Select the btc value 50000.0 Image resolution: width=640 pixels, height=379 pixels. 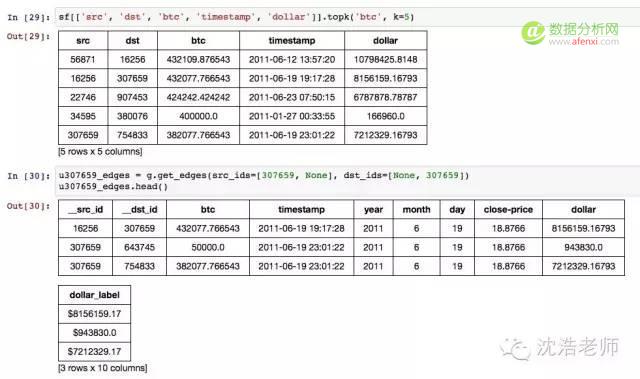(x=208, y=248)
